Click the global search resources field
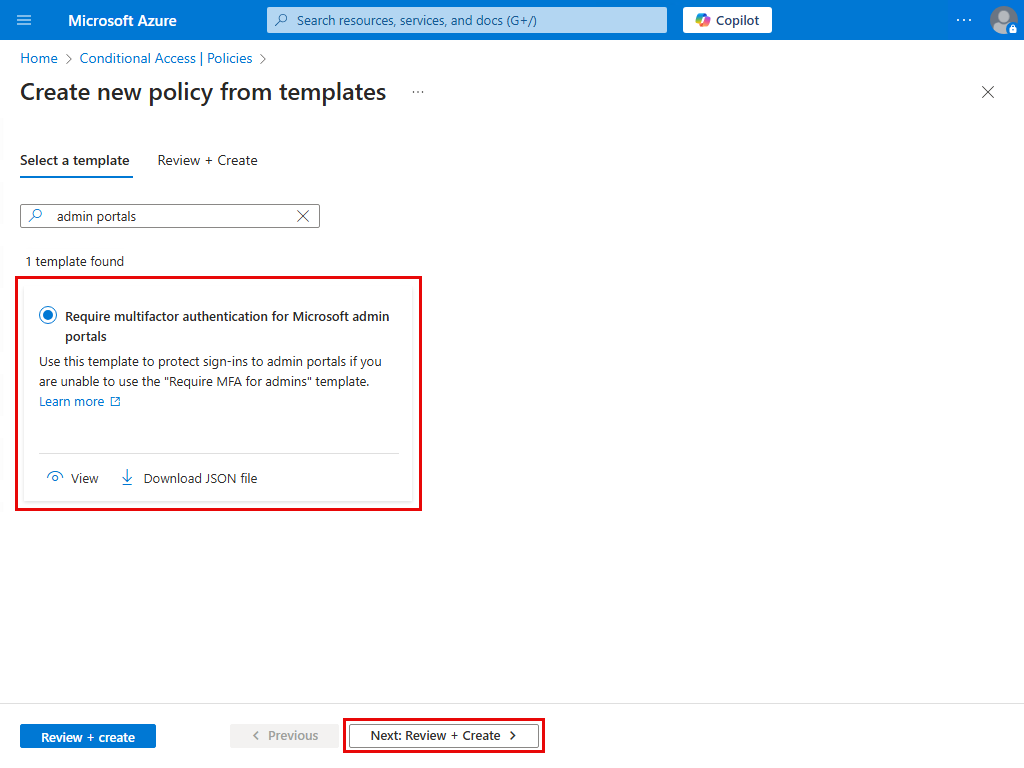1024x768 pixels. click(466, 20)
